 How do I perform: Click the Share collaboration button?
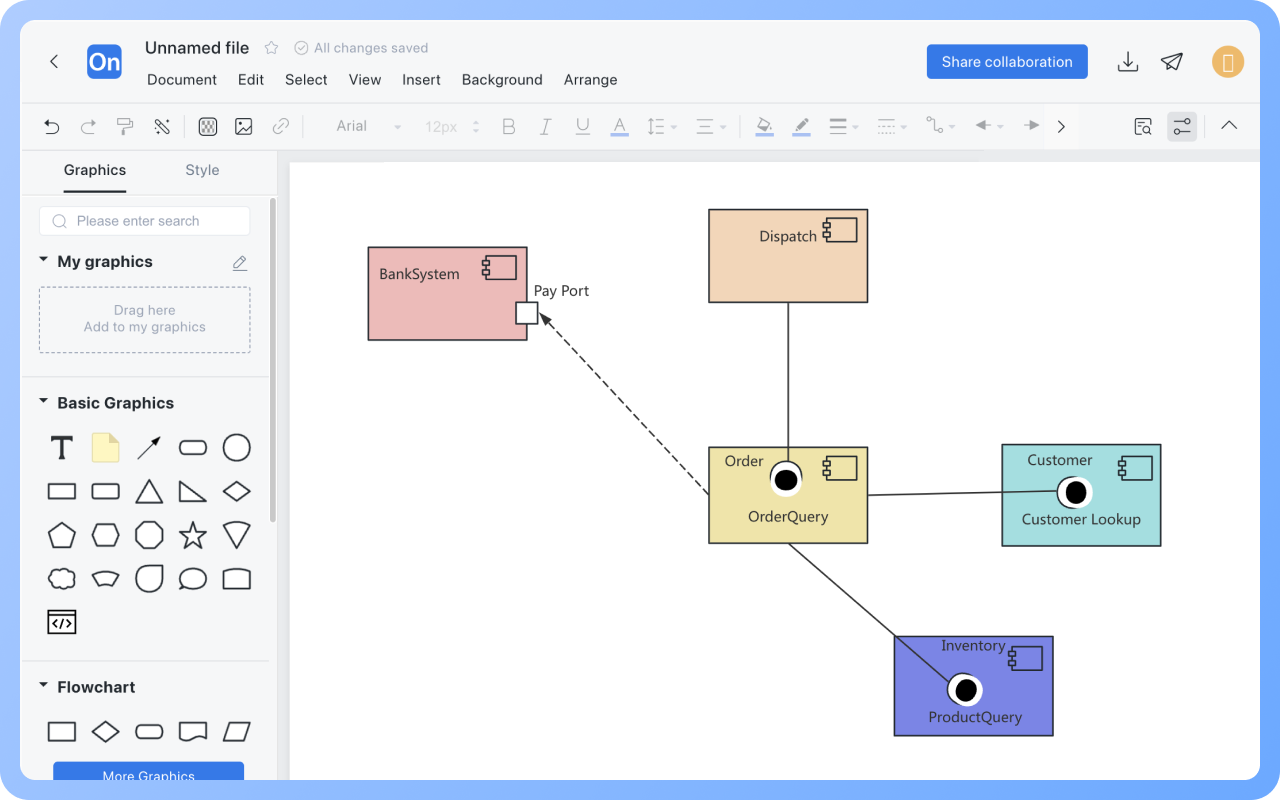[1007, 61]
